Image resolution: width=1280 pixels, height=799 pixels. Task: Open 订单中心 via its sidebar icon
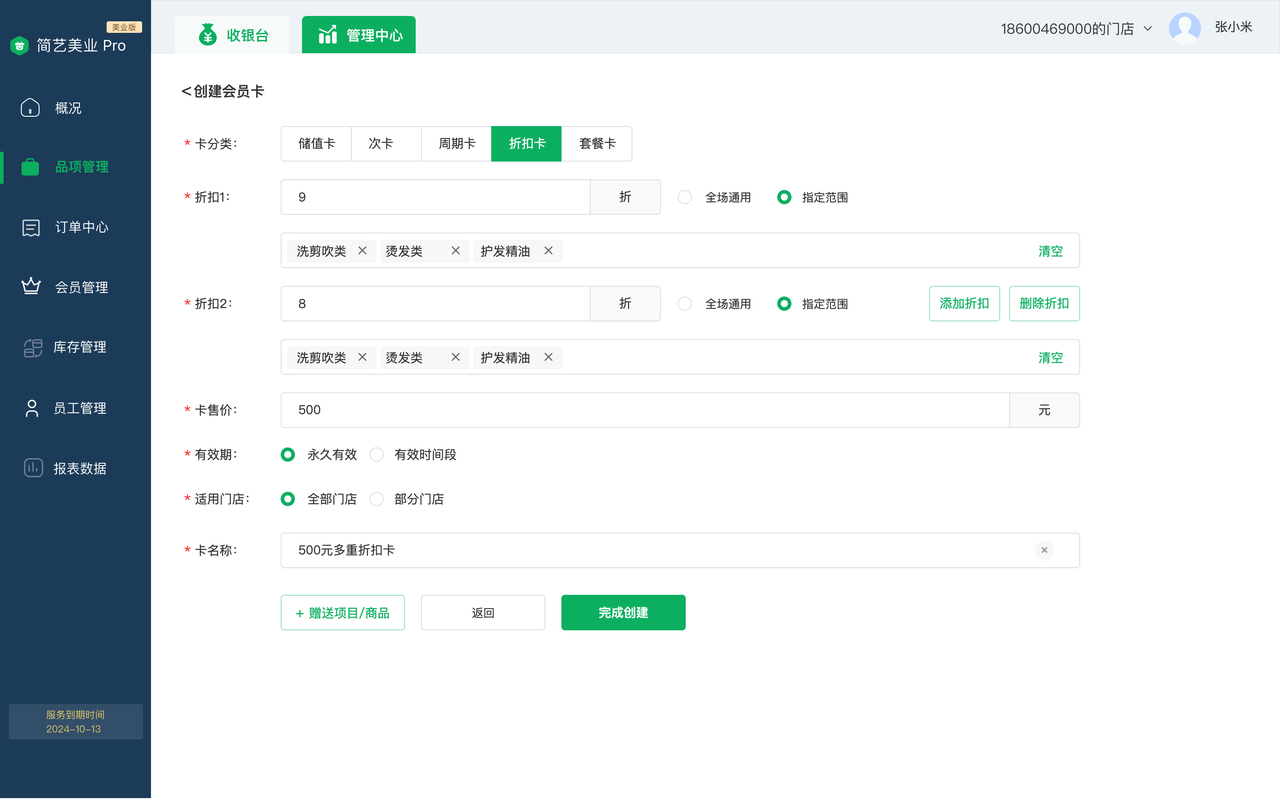pos(31,228)
